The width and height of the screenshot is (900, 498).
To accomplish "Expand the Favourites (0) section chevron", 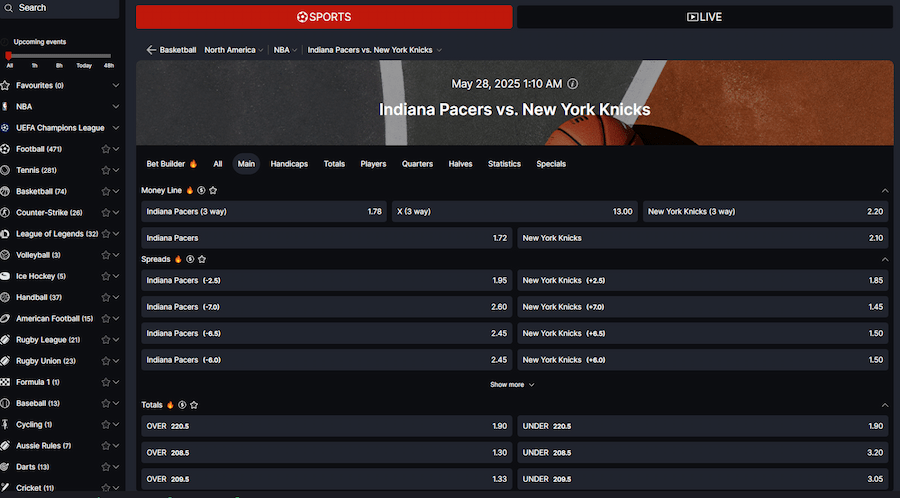I will (116, 85).
